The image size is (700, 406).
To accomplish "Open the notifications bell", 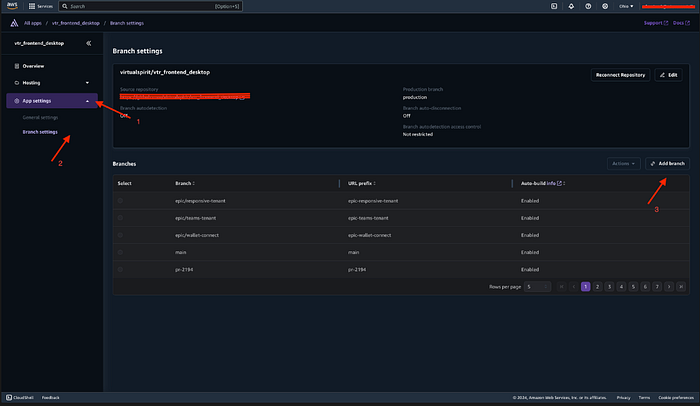I will click(571, 6).
